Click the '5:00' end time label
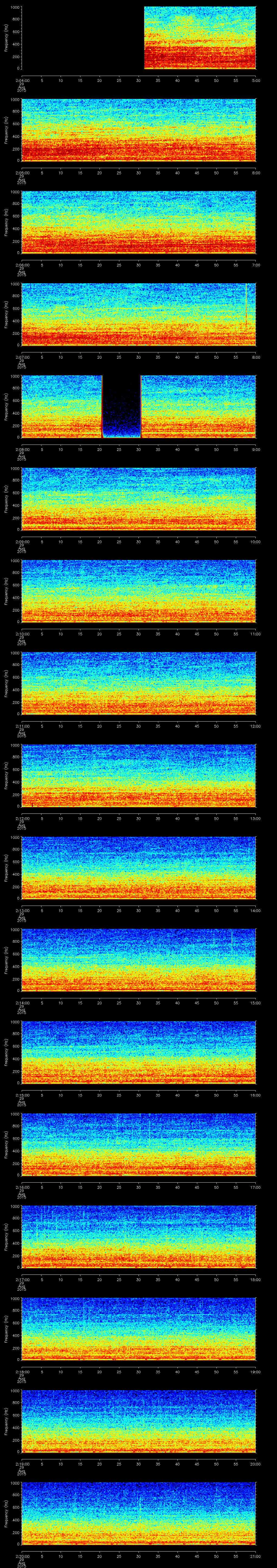This screenshot has height=1568, width=277. tap(256, 80)
